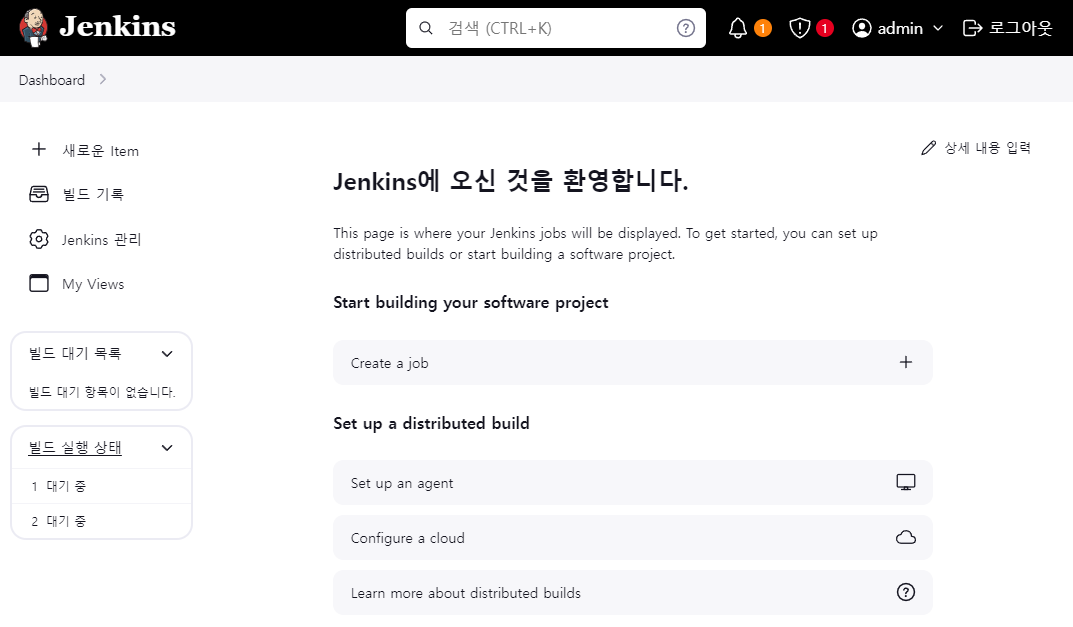Open 새로운 Item in sidebar
1073x627 pixels.
[x=101, y=151]
